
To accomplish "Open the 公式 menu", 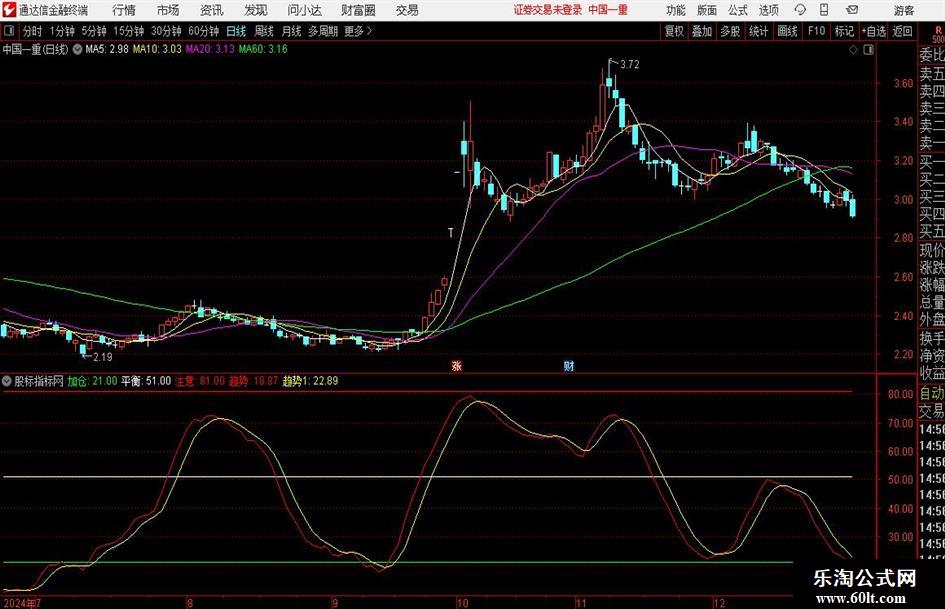I will click(738, 10).
